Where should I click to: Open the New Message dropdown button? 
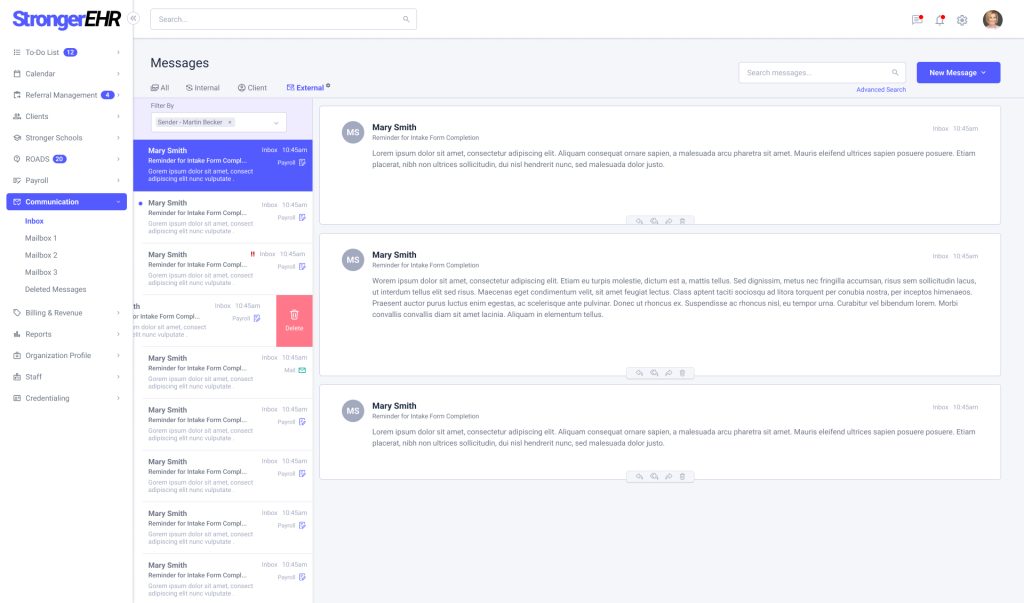click(x=958, y=73)
